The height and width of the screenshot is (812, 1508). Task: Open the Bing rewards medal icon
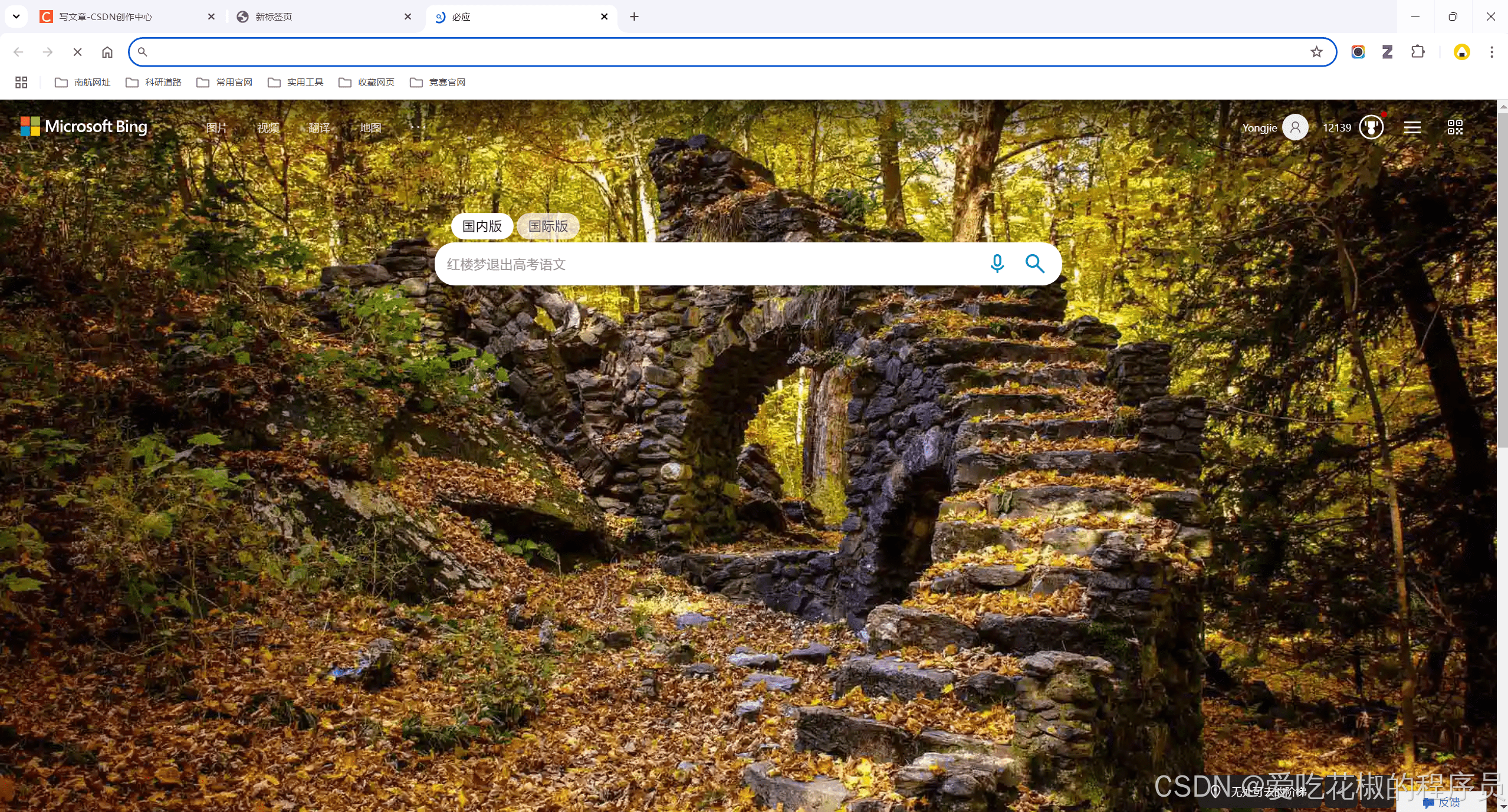pyautogui.click(x=1371, y=127)
